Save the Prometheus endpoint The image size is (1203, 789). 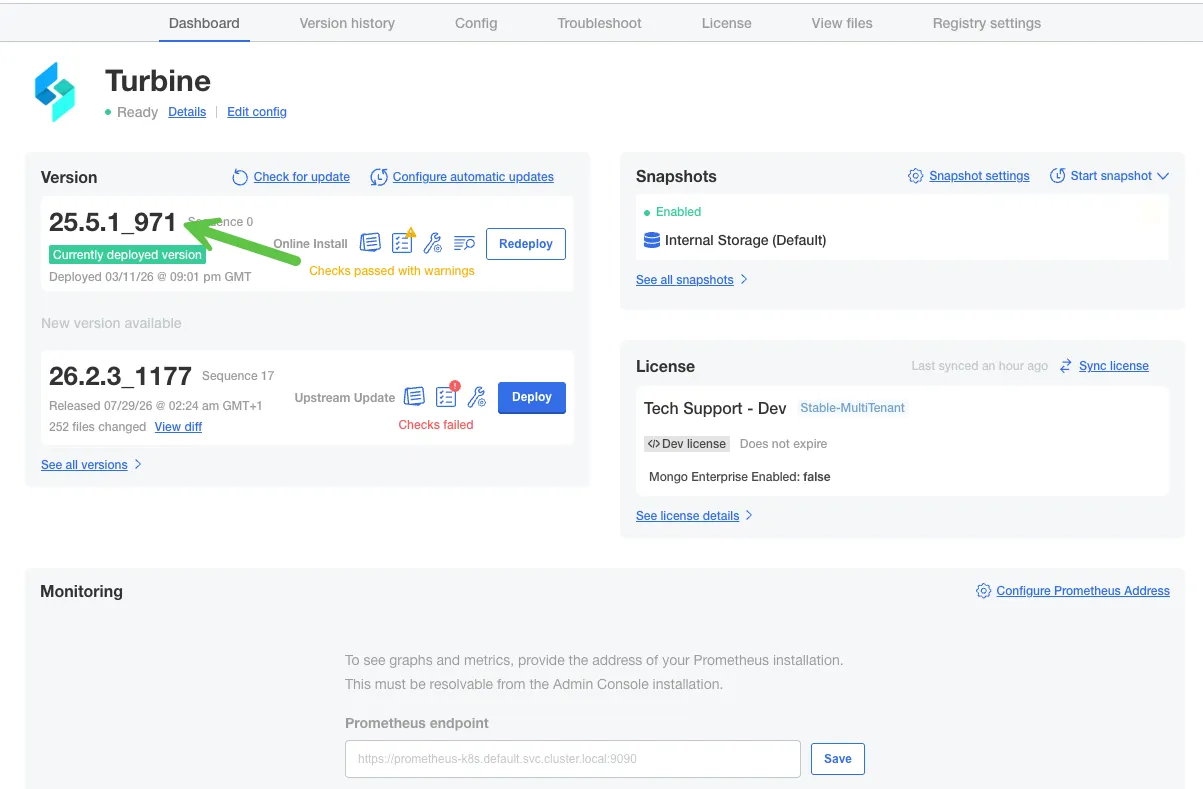tap(838, 759)
